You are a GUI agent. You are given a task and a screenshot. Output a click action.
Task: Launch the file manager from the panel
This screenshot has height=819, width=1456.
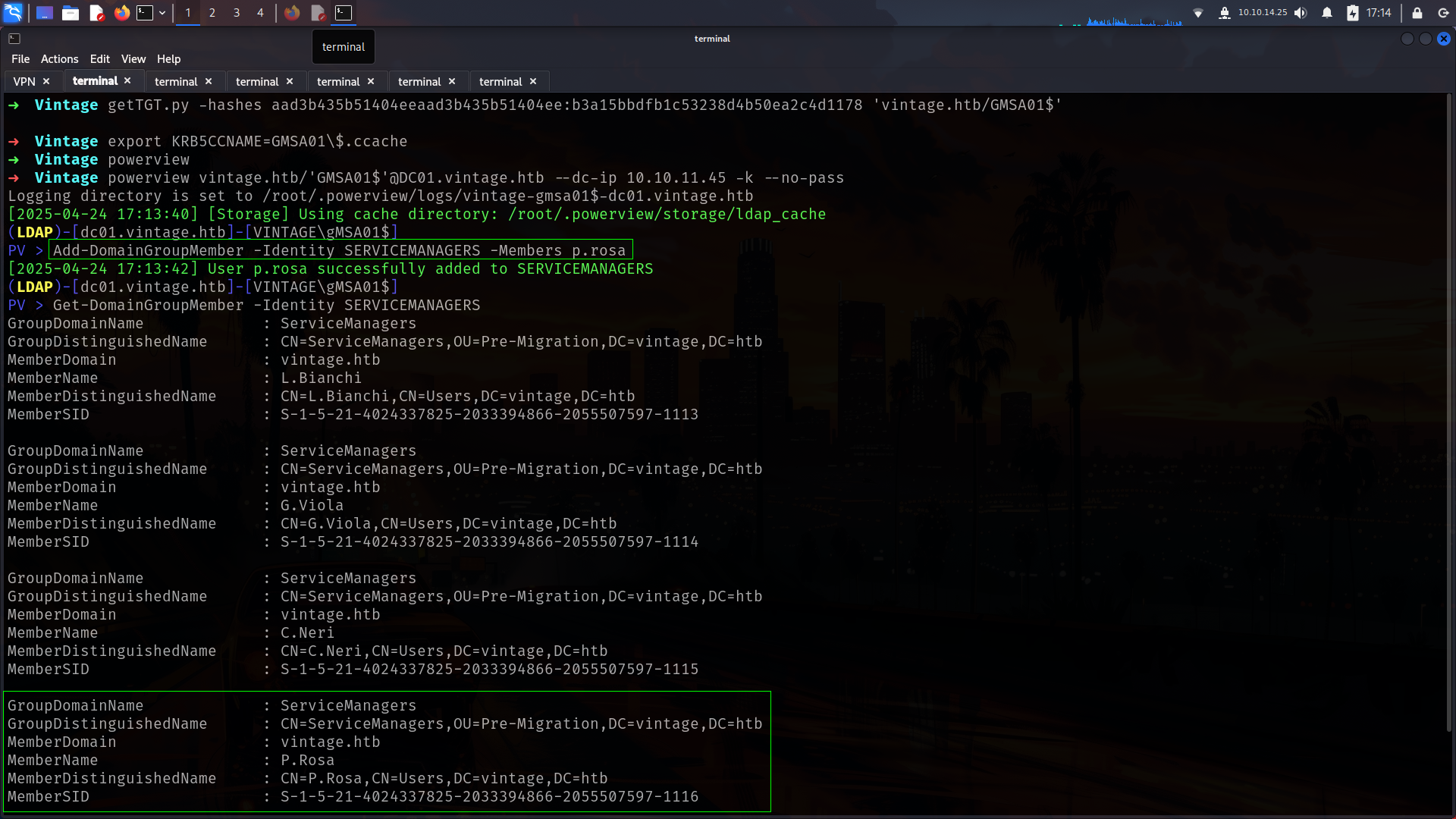point(71,12)
